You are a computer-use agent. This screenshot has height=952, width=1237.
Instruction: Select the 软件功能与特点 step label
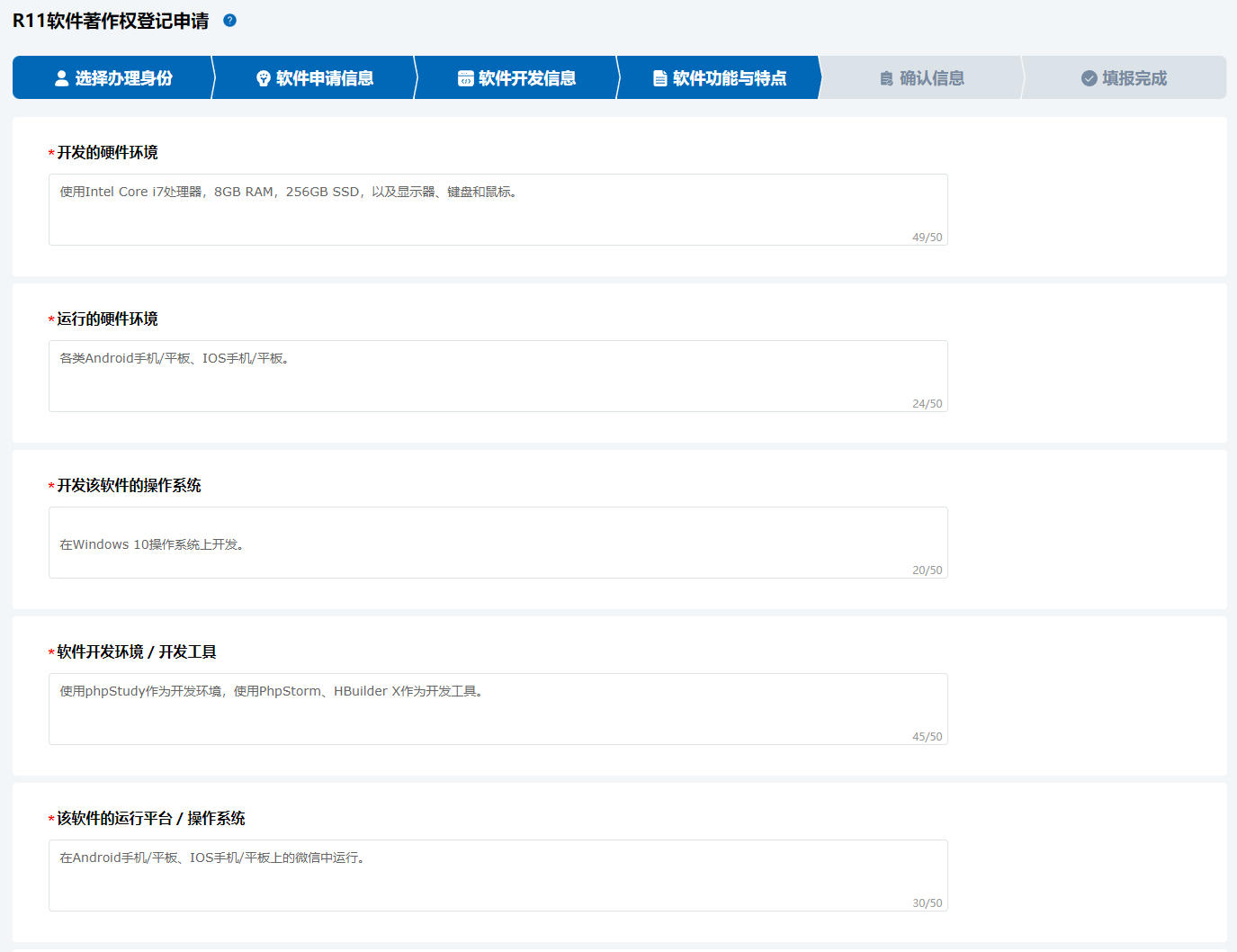point(730,78)
